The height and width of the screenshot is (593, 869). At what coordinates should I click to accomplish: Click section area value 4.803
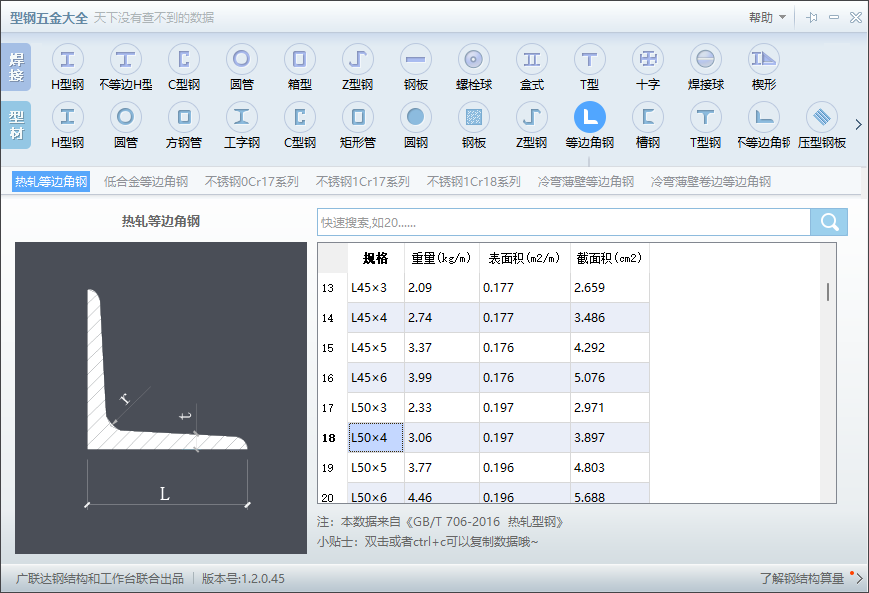click(610, 467)
